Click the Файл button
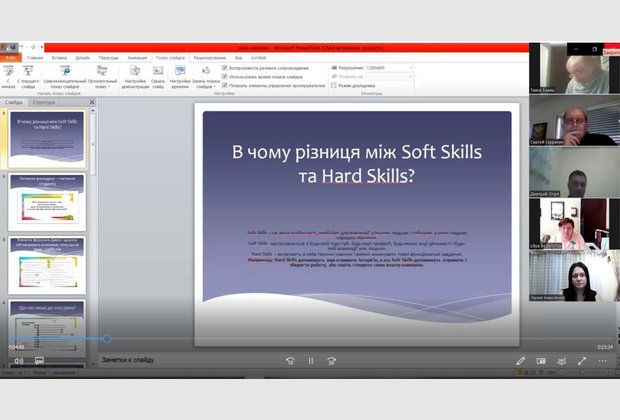 pyautogui.click(x=10, y=57)
